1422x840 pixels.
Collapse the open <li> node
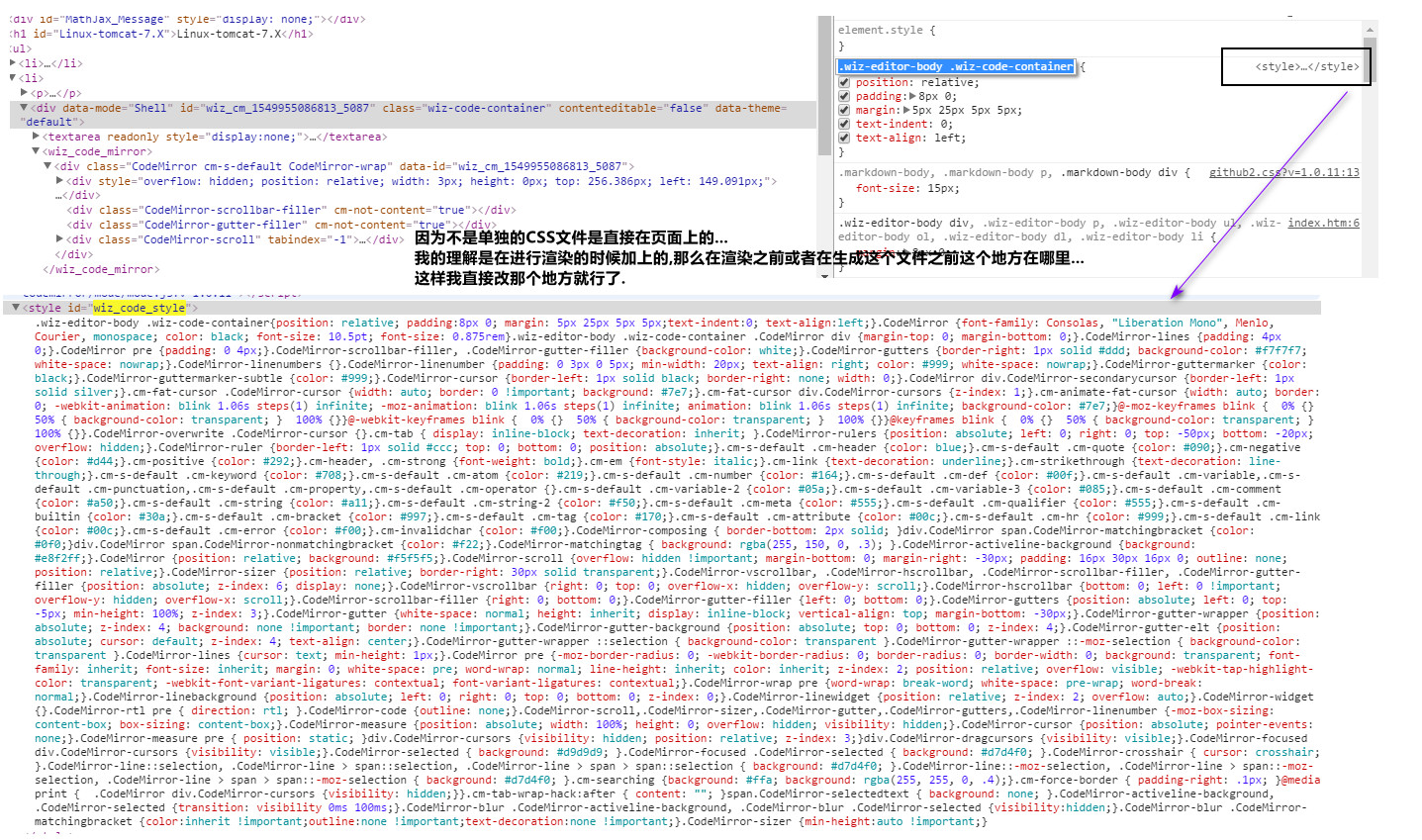(x=13, y=78)
